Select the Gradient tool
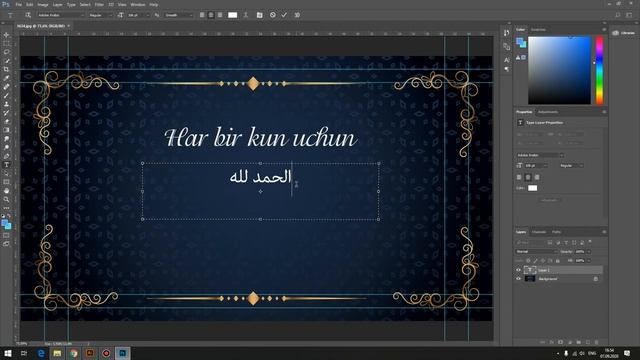Viewport: 640px width, 360px height. tap(6, 130)
